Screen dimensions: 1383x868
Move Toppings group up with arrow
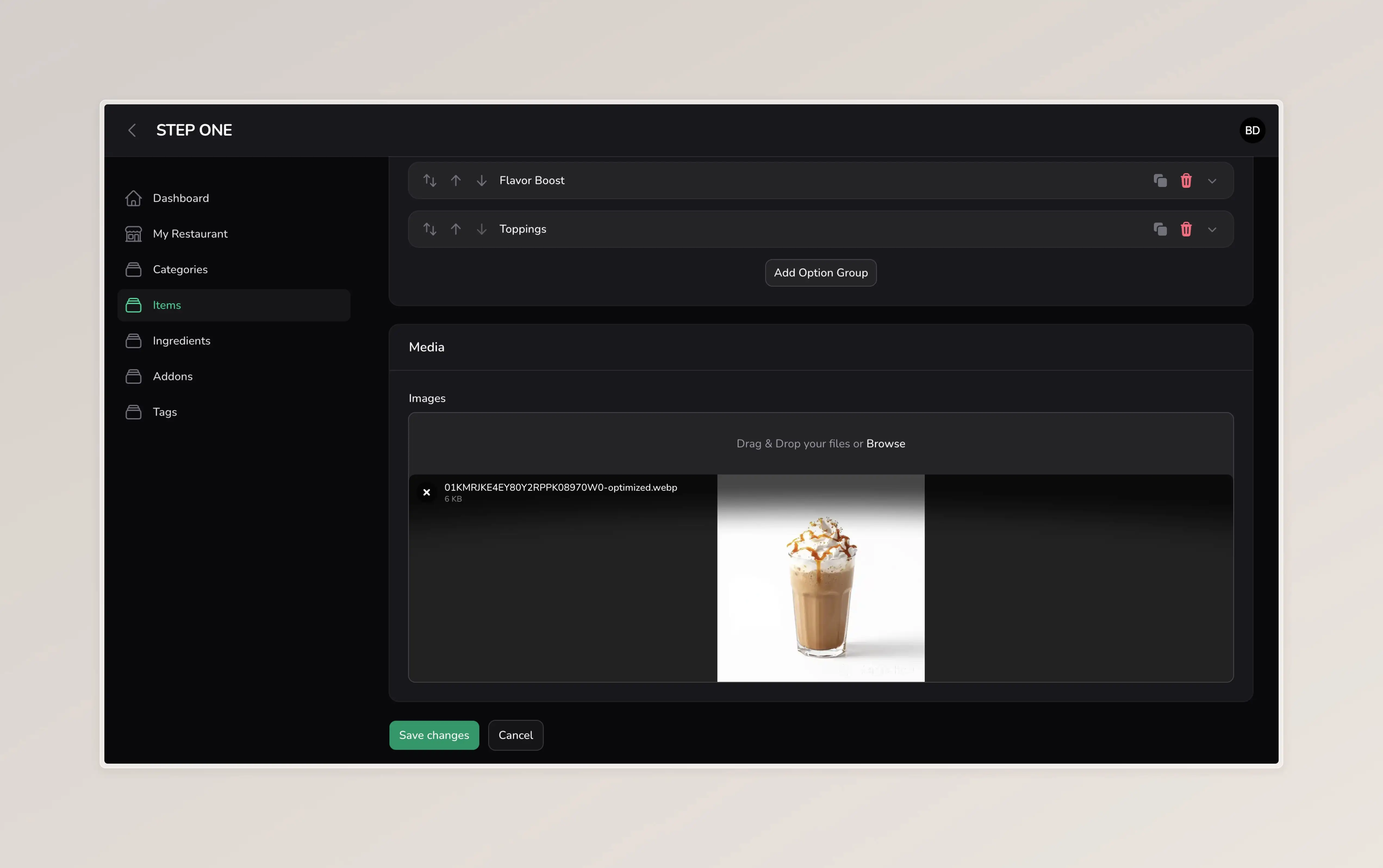pyautogui.click(x=456, y=229)
